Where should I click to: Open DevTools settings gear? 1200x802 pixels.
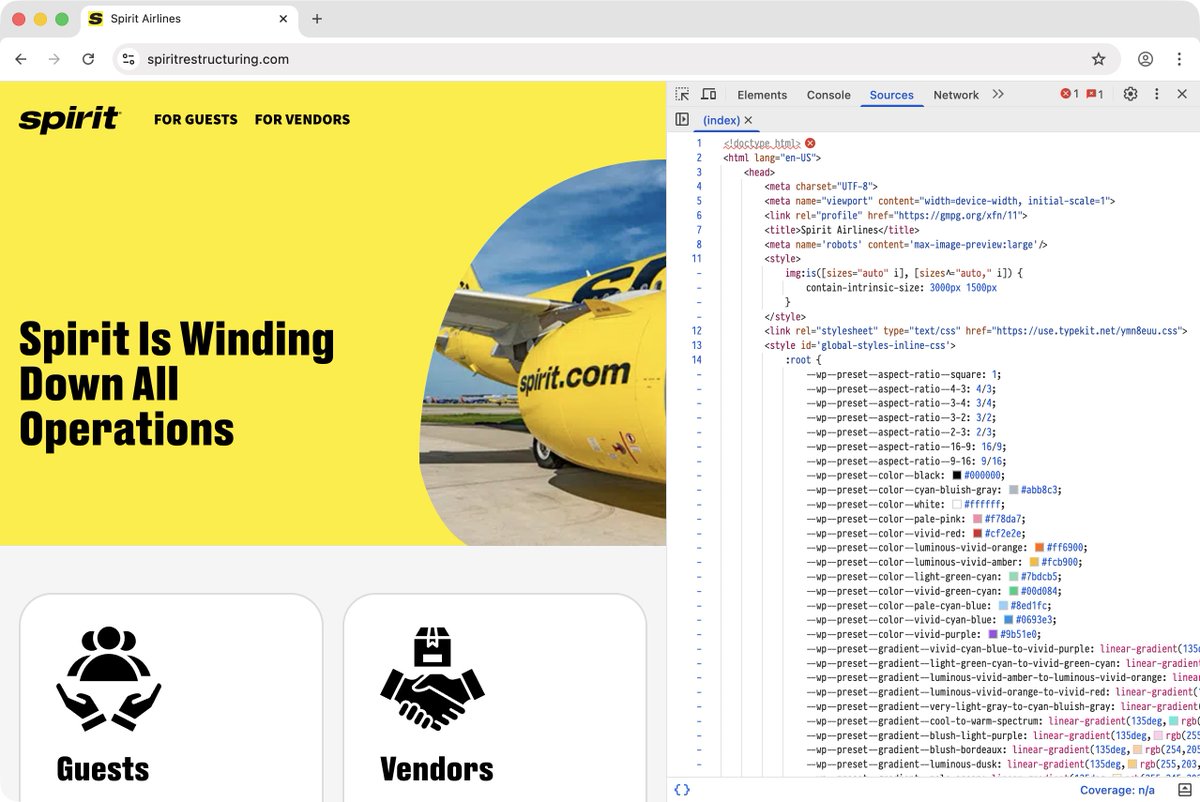pyautogui.click(x=1130, y=94)
